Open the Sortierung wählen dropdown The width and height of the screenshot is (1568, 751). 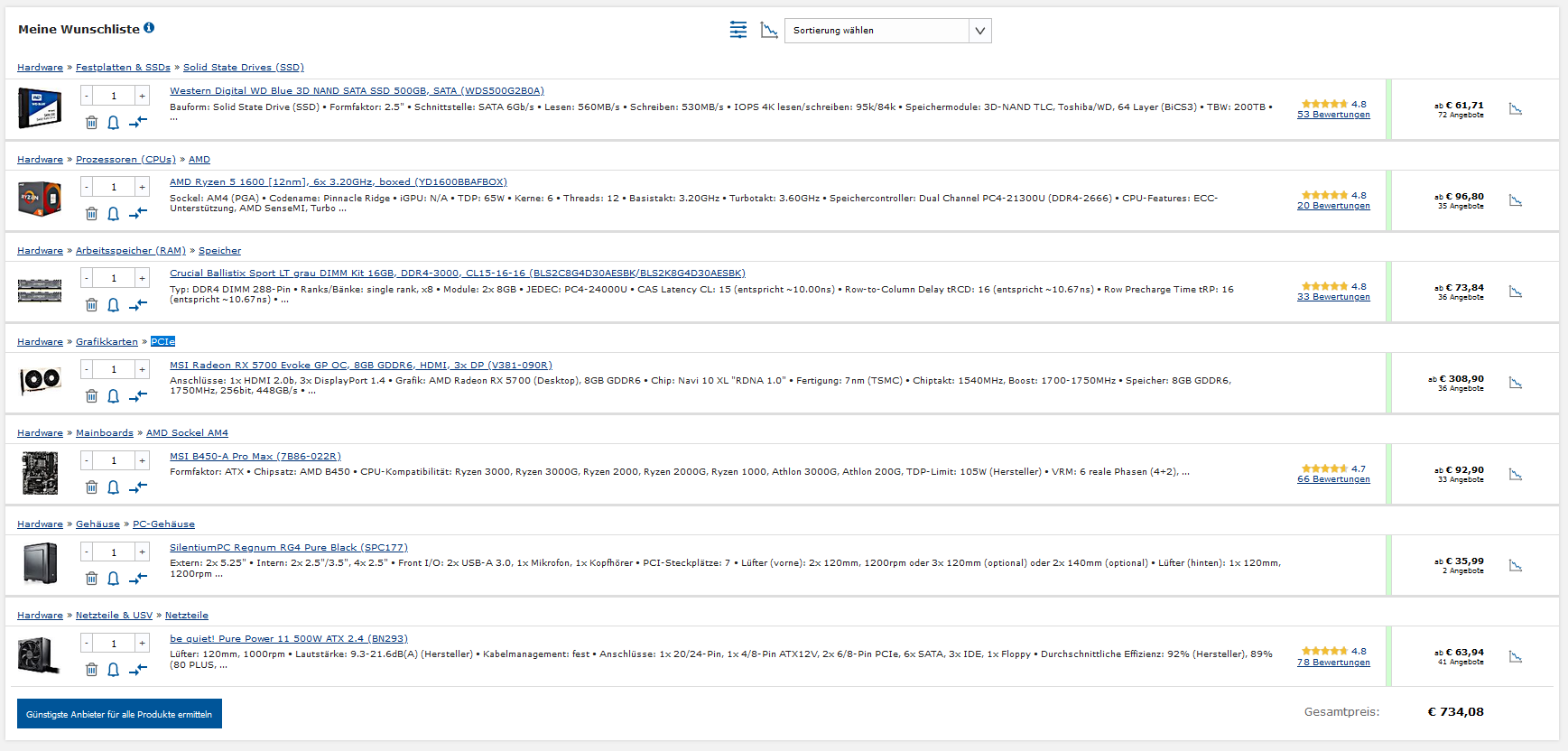point(888,31)
